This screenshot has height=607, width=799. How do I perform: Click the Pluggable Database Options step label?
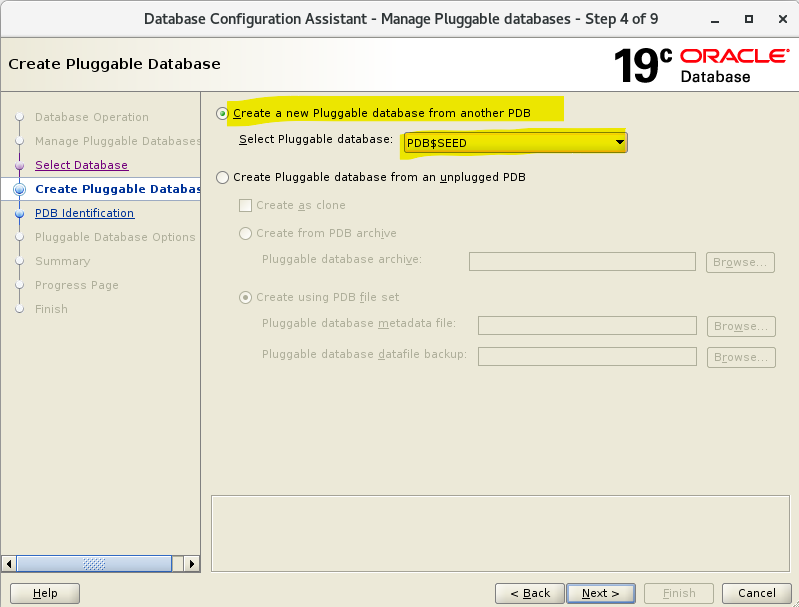pyautogui.click(x=115, y=237)
